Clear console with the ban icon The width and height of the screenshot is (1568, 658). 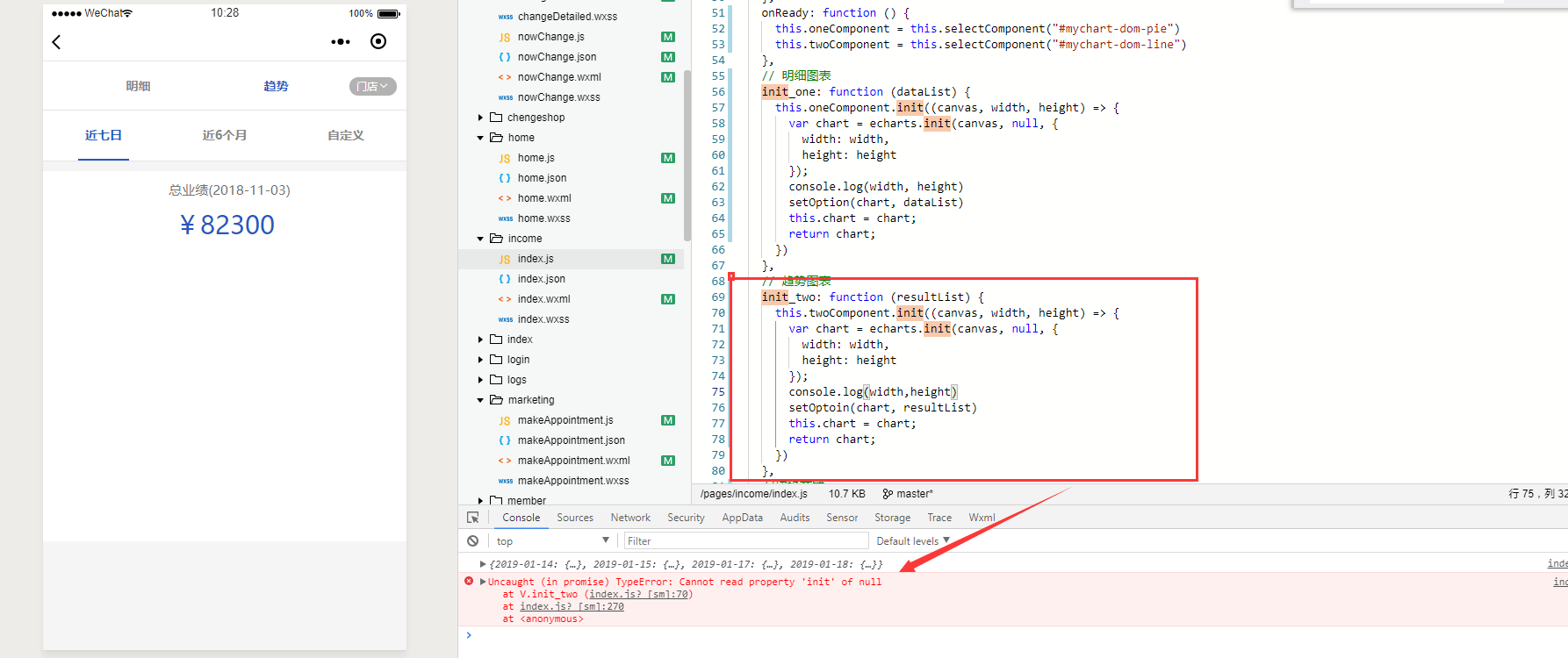pyautogui.click(x=473, y=541)
